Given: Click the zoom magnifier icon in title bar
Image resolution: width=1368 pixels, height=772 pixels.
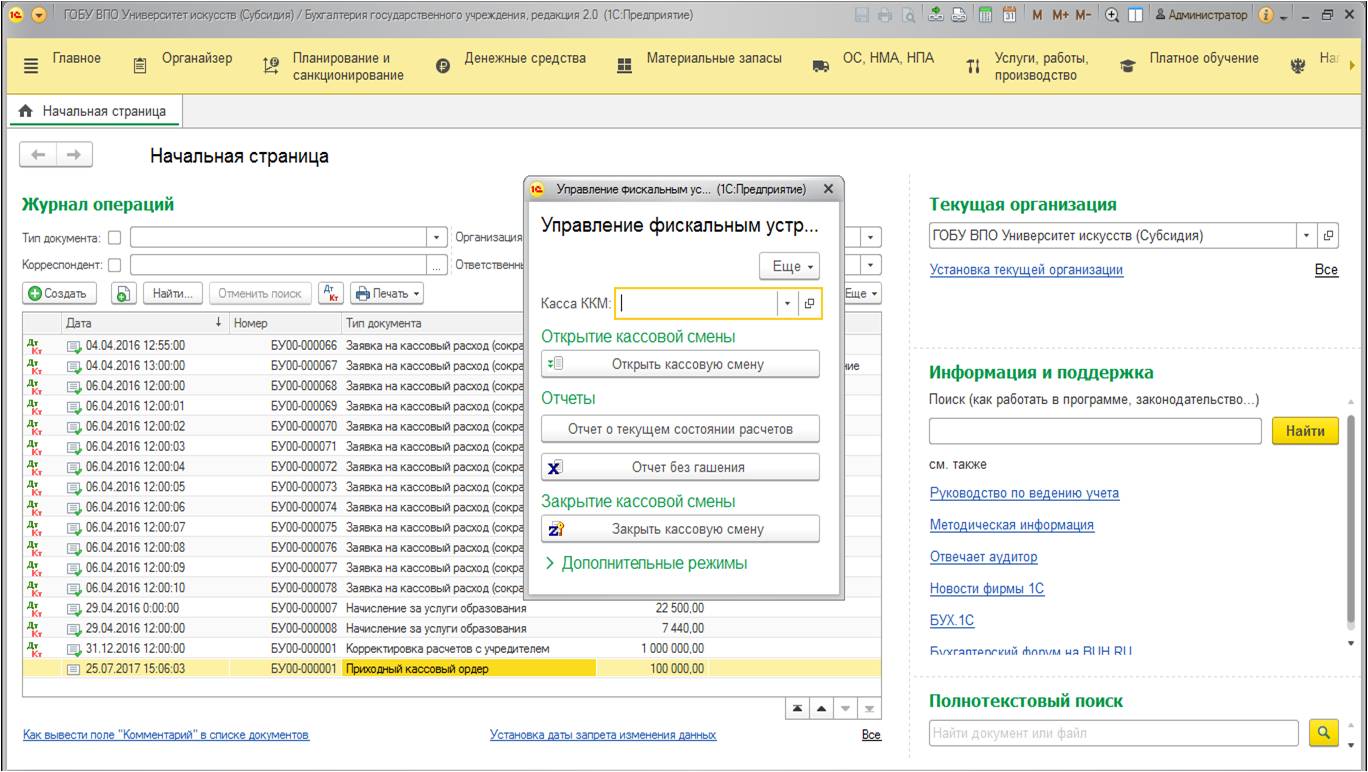Looking at the screenshot, I should pos(1113,16).
